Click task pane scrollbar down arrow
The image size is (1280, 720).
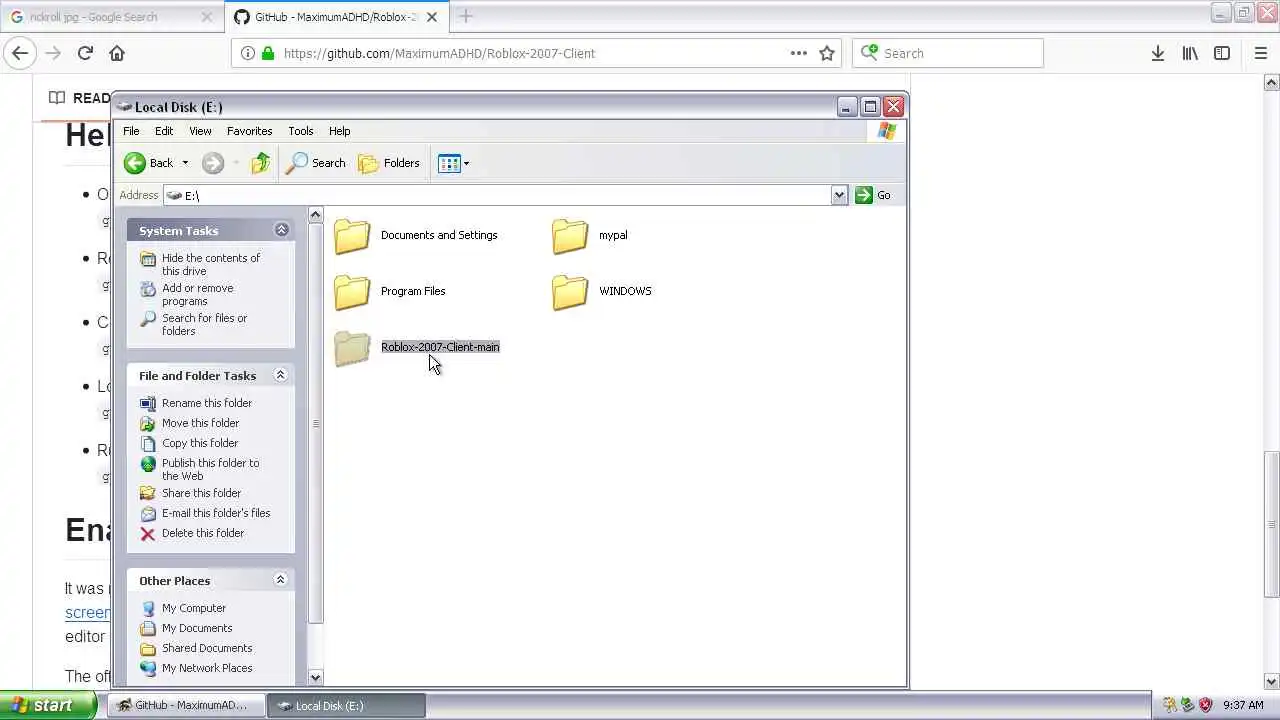click(315, 677)
